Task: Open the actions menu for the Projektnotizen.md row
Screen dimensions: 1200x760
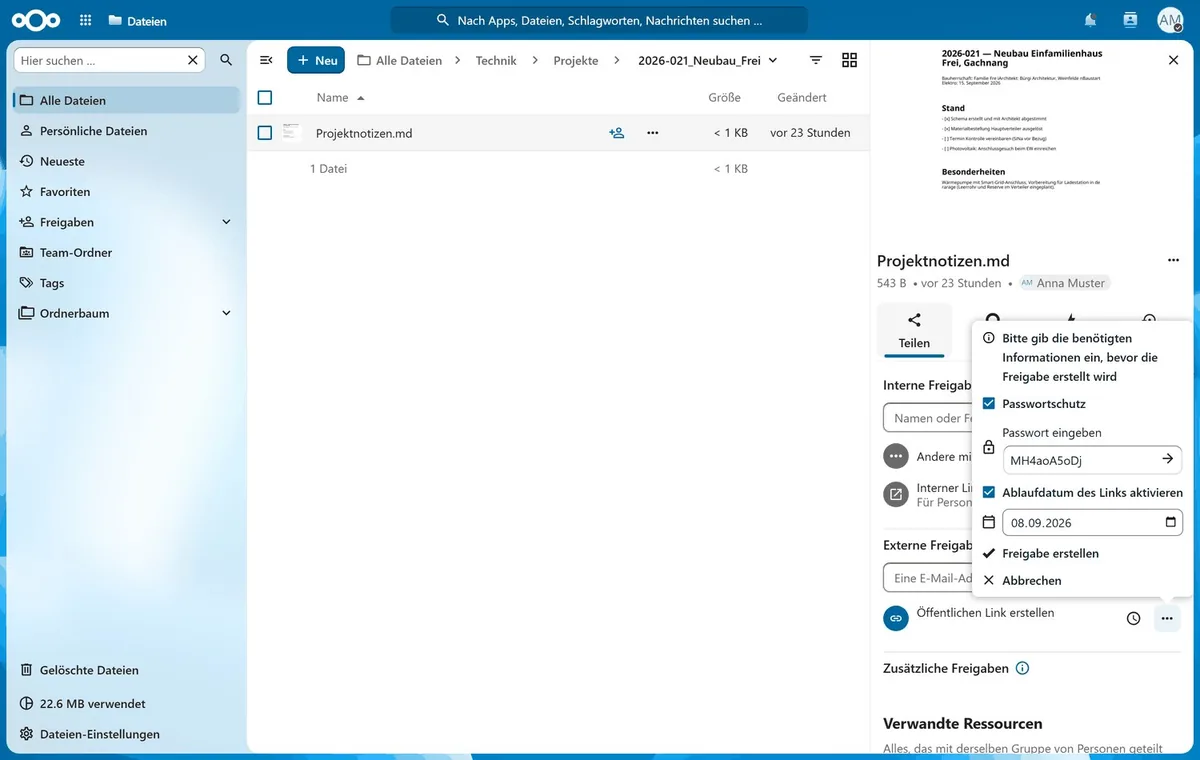Action: (653, 133)
